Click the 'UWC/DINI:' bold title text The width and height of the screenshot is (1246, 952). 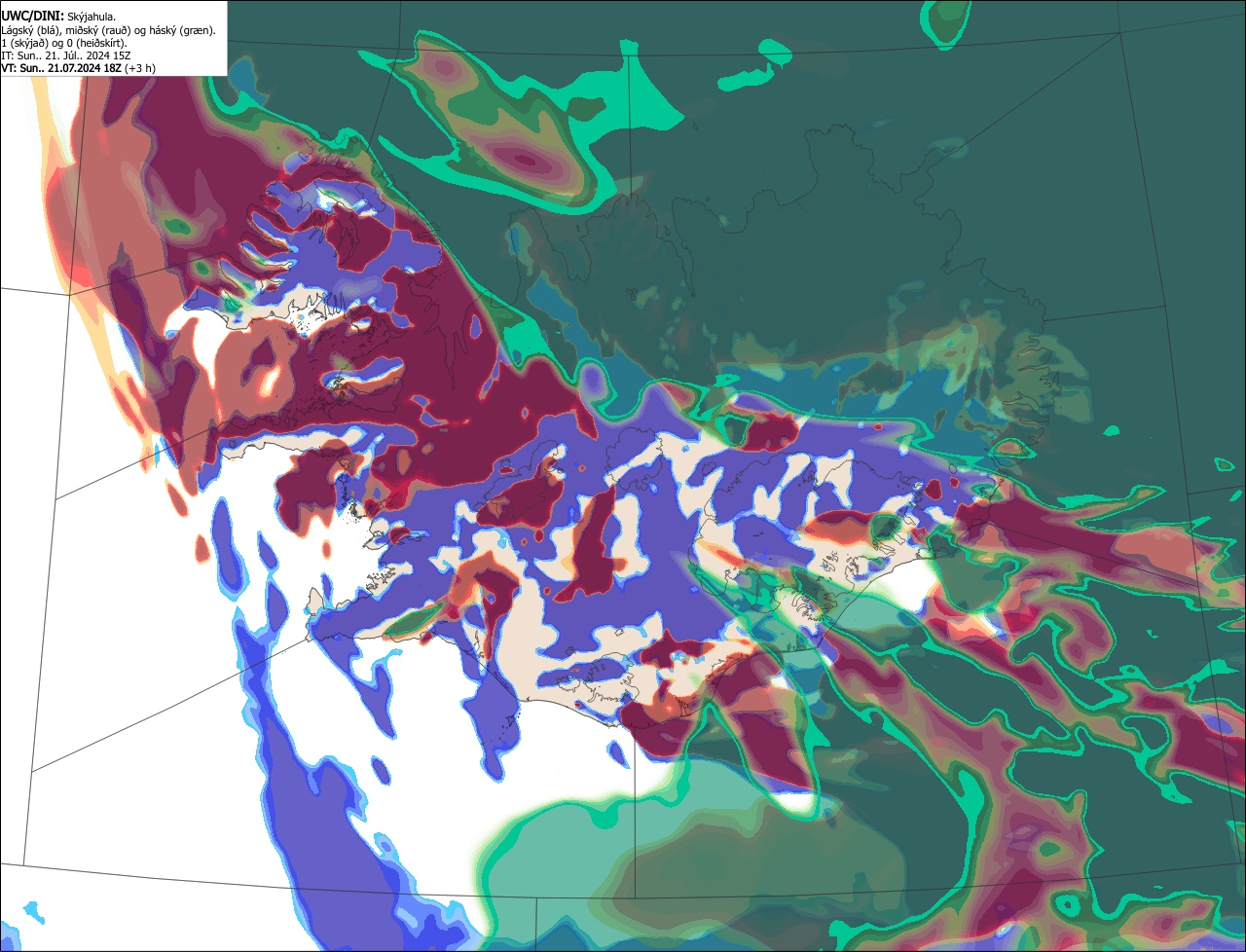tap(33, 17)
